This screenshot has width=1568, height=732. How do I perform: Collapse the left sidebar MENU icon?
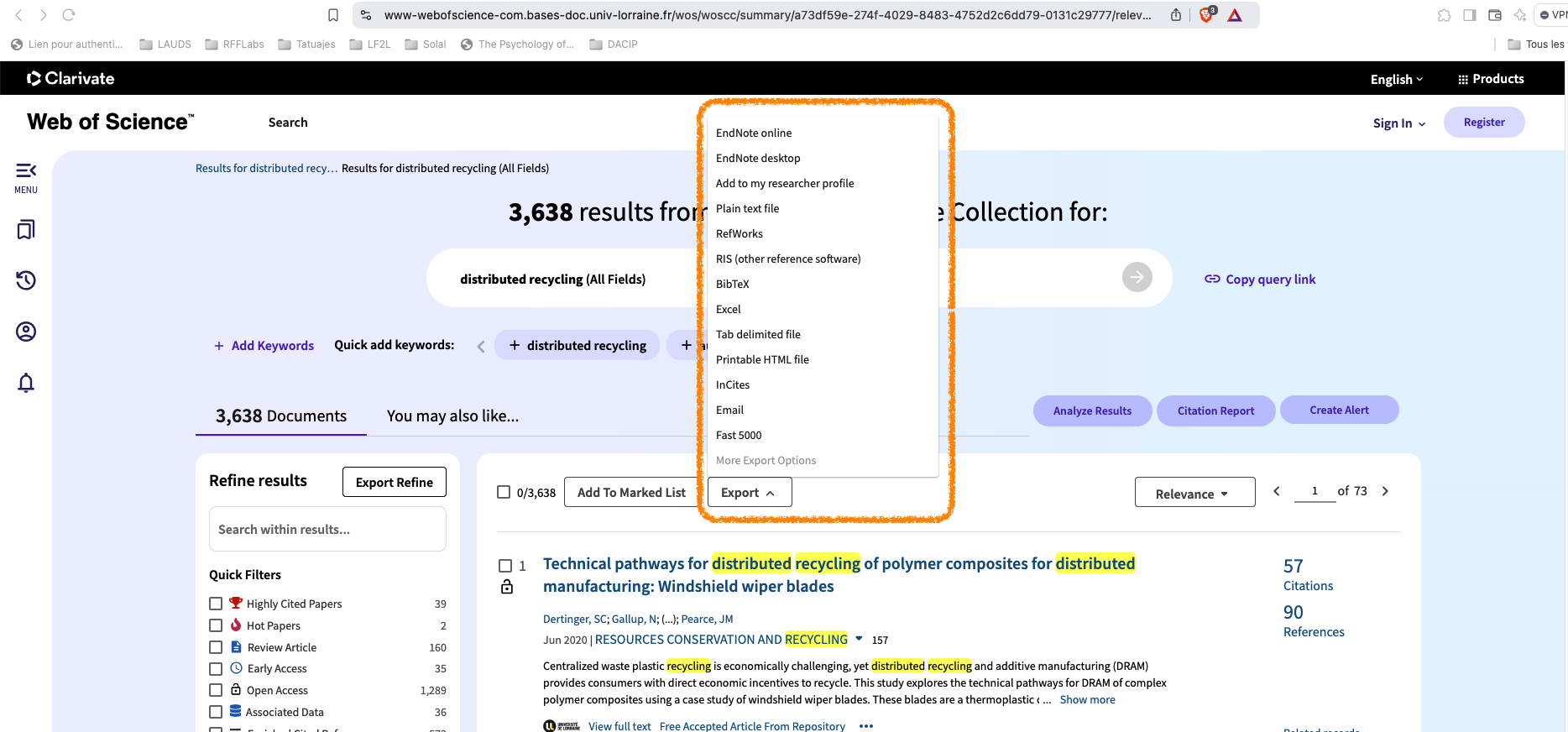pyautogui.click(x=26, y=171)
